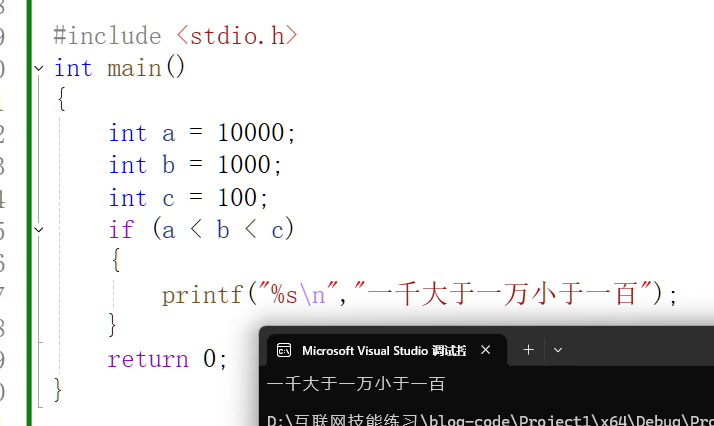The height and width of the screenshot is (426, 714).
Task: Click the condition 'a < b < c'
Action: [224, 229]
